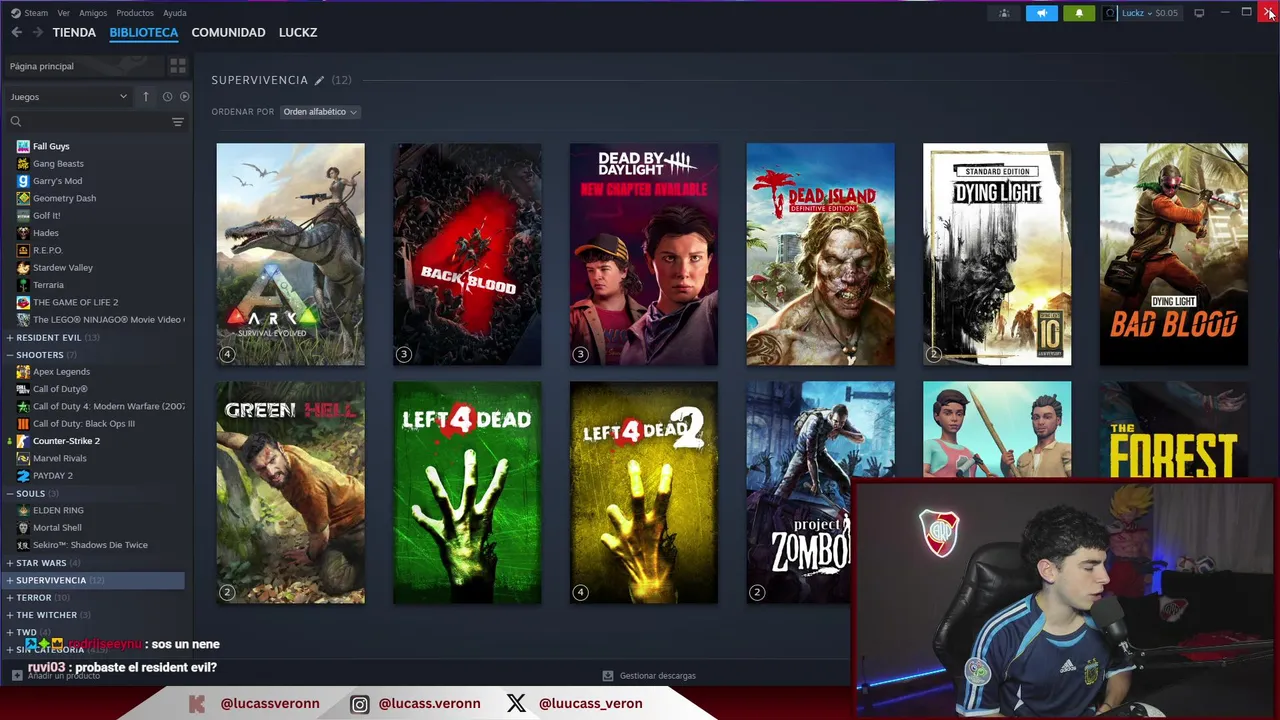
Task: Open the friends icon in the top bar
Action: point(1004,13)
